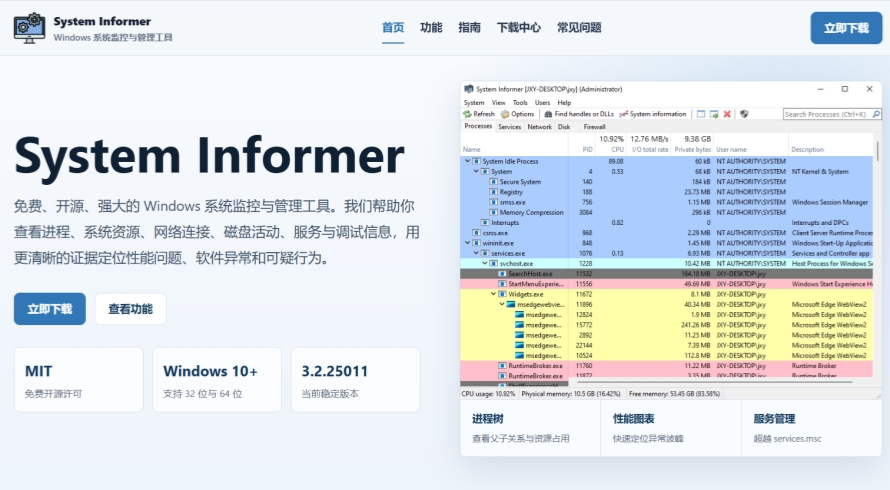
Task: Click 立即下载 button next to 查看功能
Action: pos(50,309)
